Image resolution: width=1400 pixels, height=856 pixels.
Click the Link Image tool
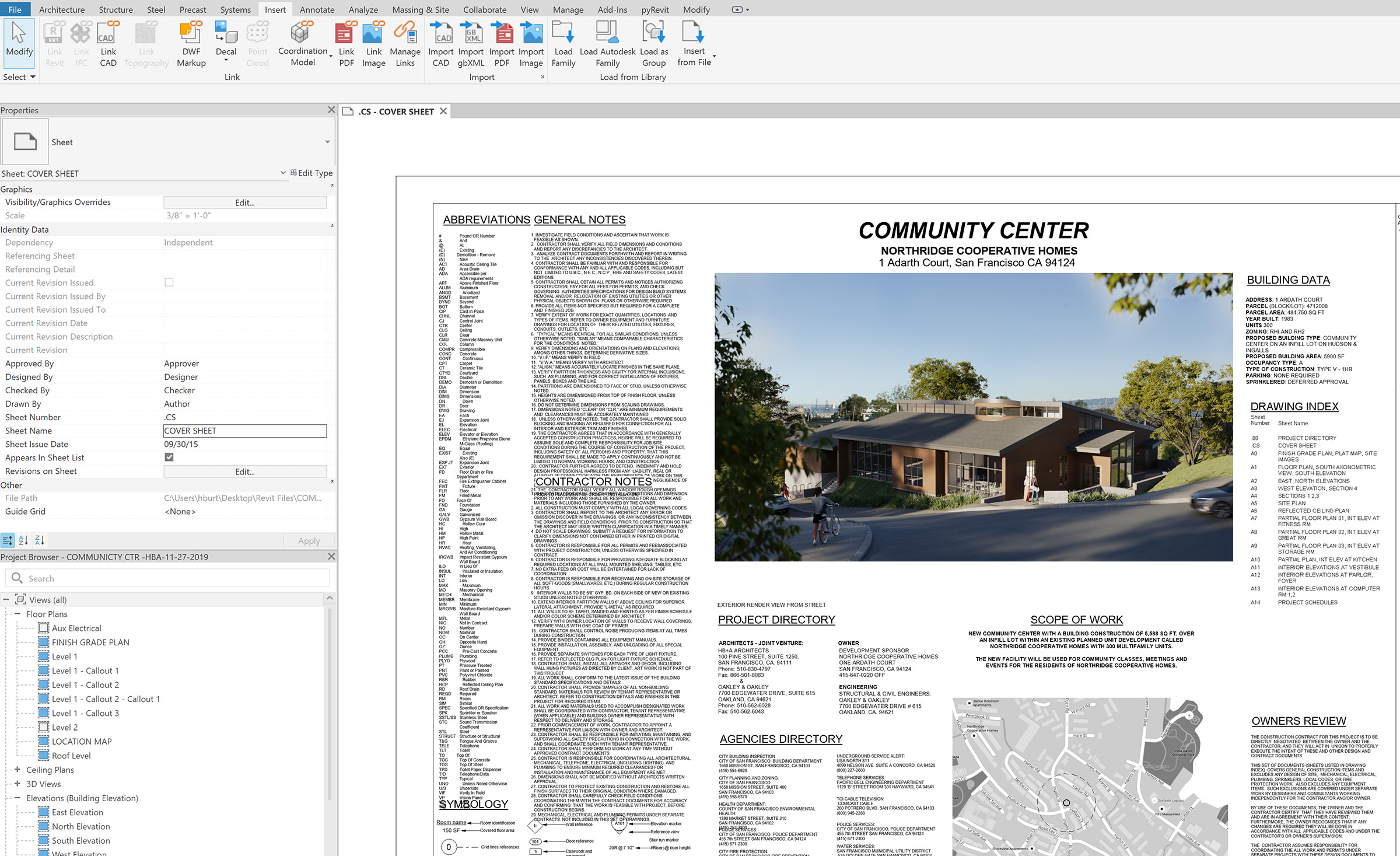[x=373, y=44]
